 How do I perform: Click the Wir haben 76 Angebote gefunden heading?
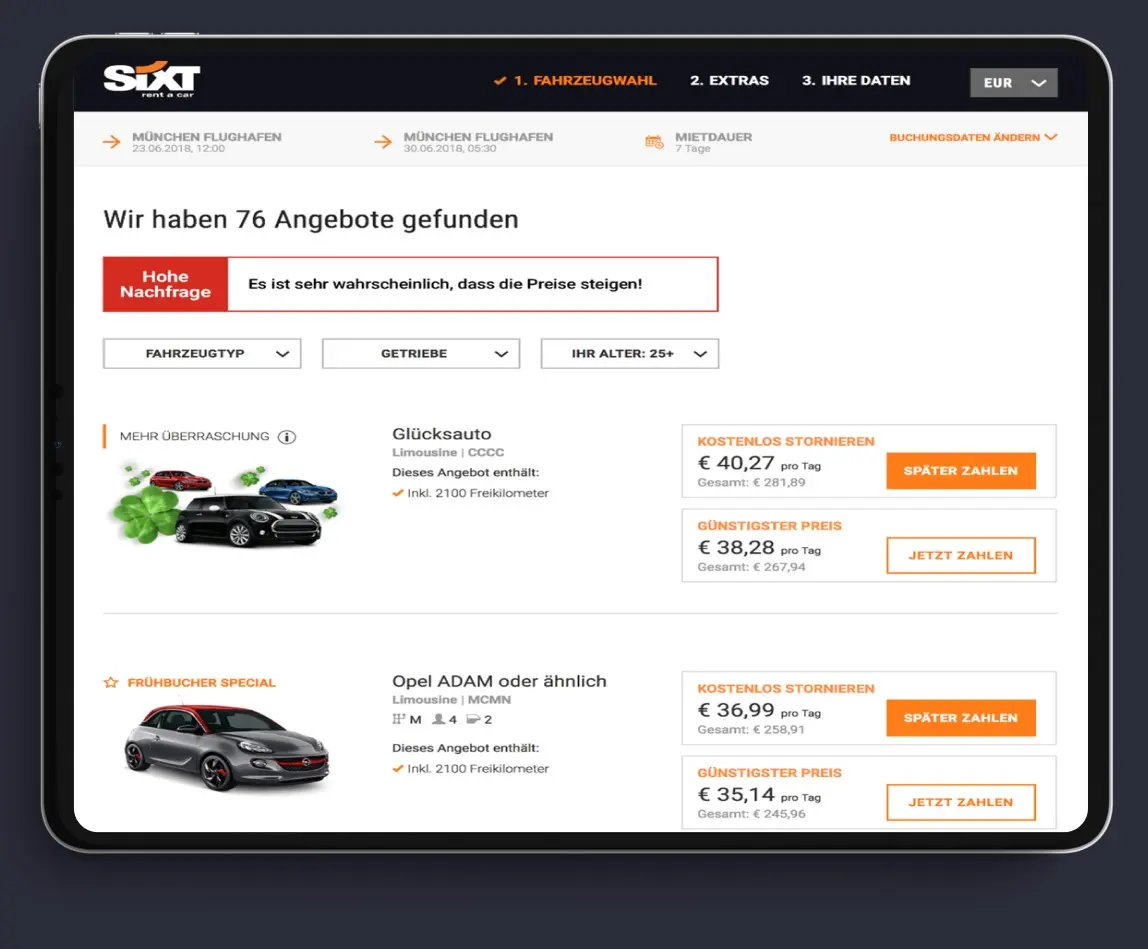click(x=311, y=219)
